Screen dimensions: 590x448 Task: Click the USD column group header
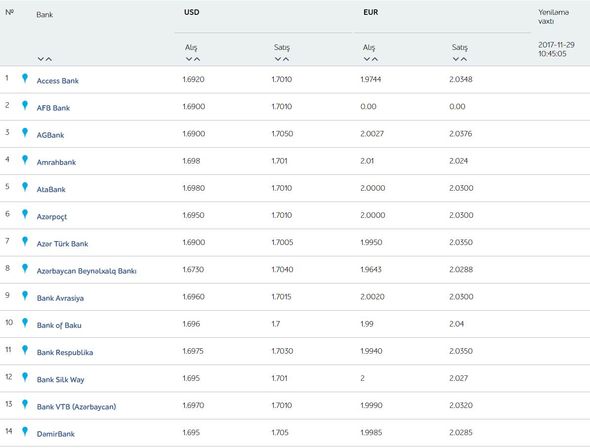pyautogui.click(x=192, y=12)
